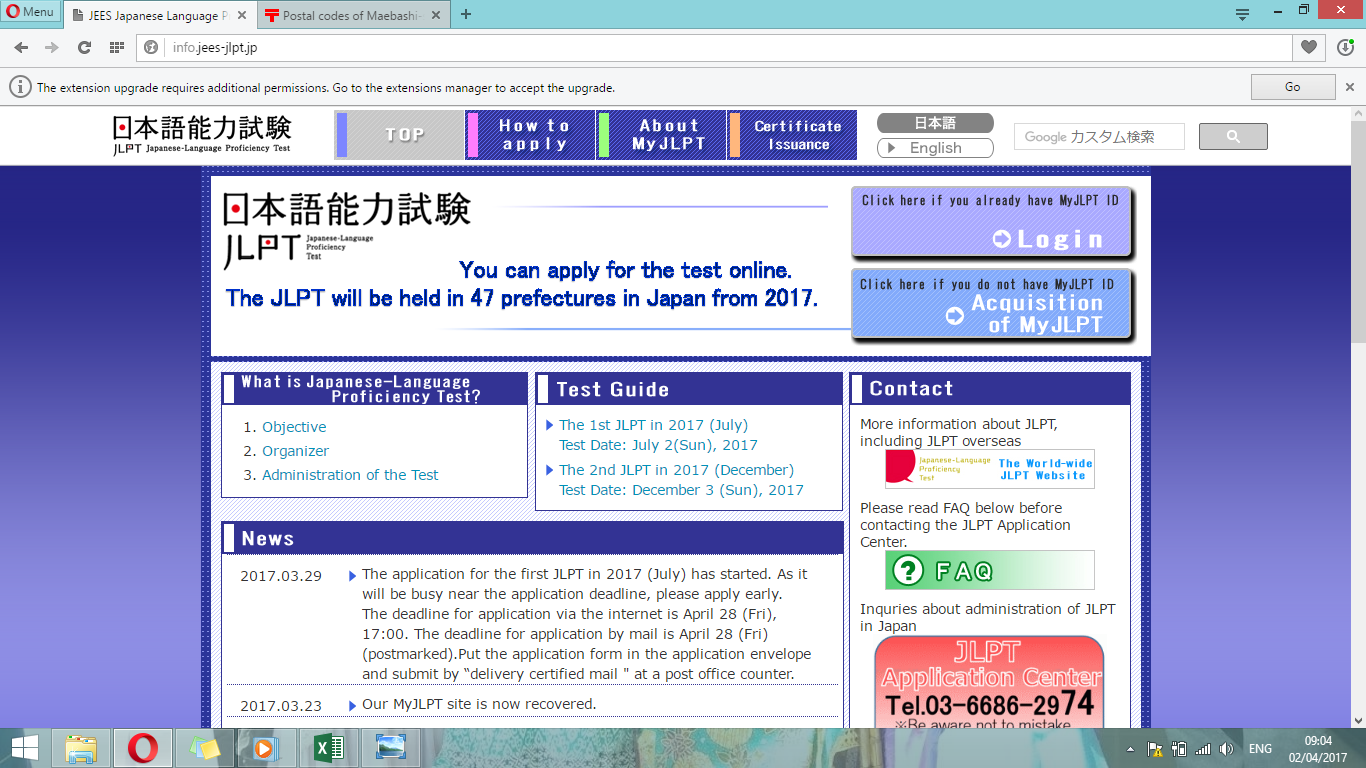Click the Google custom search field
The height and width of the screenshot is (768, 1366).
click(1099, 137)
